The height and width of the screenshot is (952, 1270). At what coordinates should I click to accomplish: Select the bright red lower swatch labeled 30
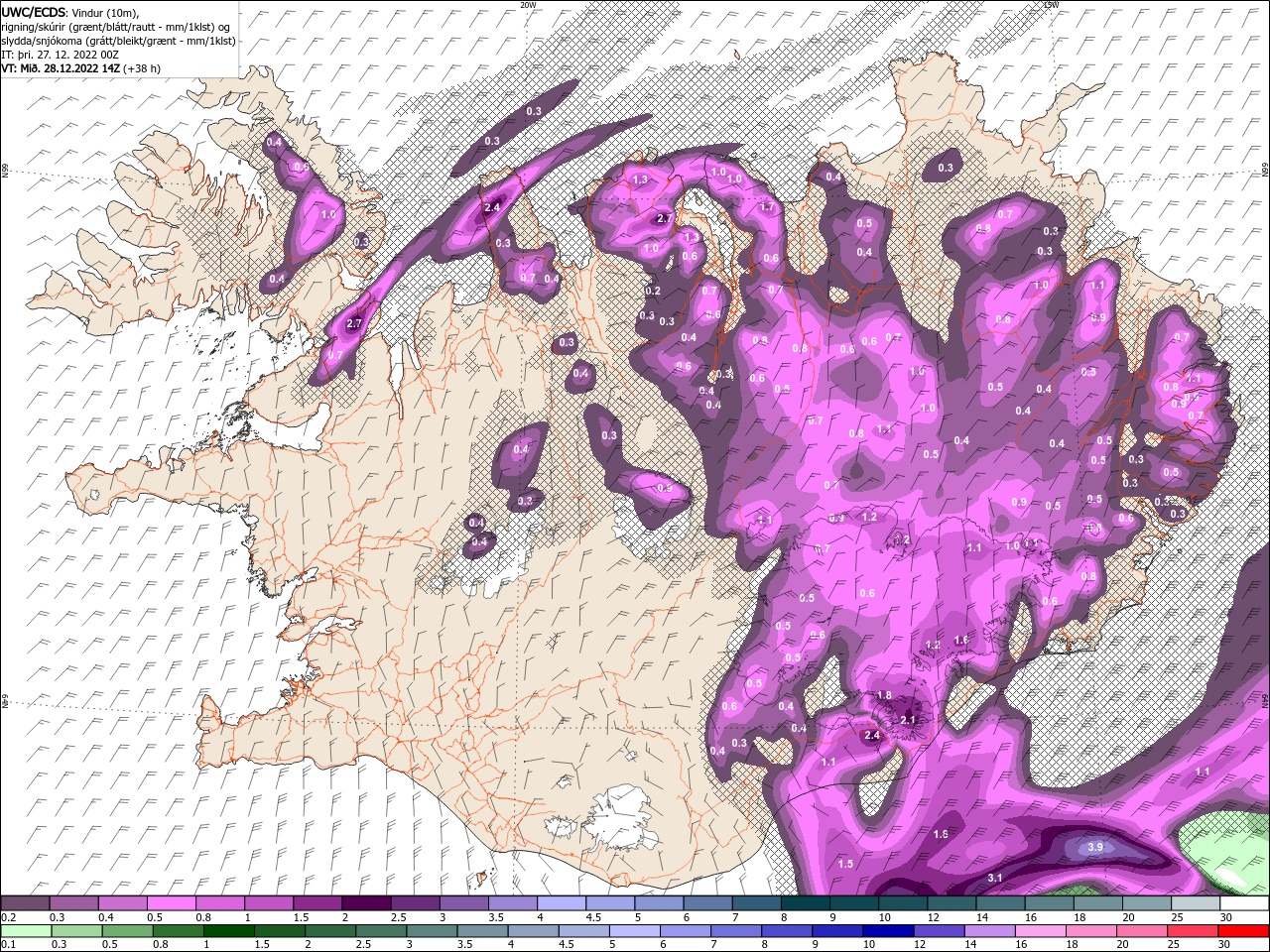coord(1244,931)
